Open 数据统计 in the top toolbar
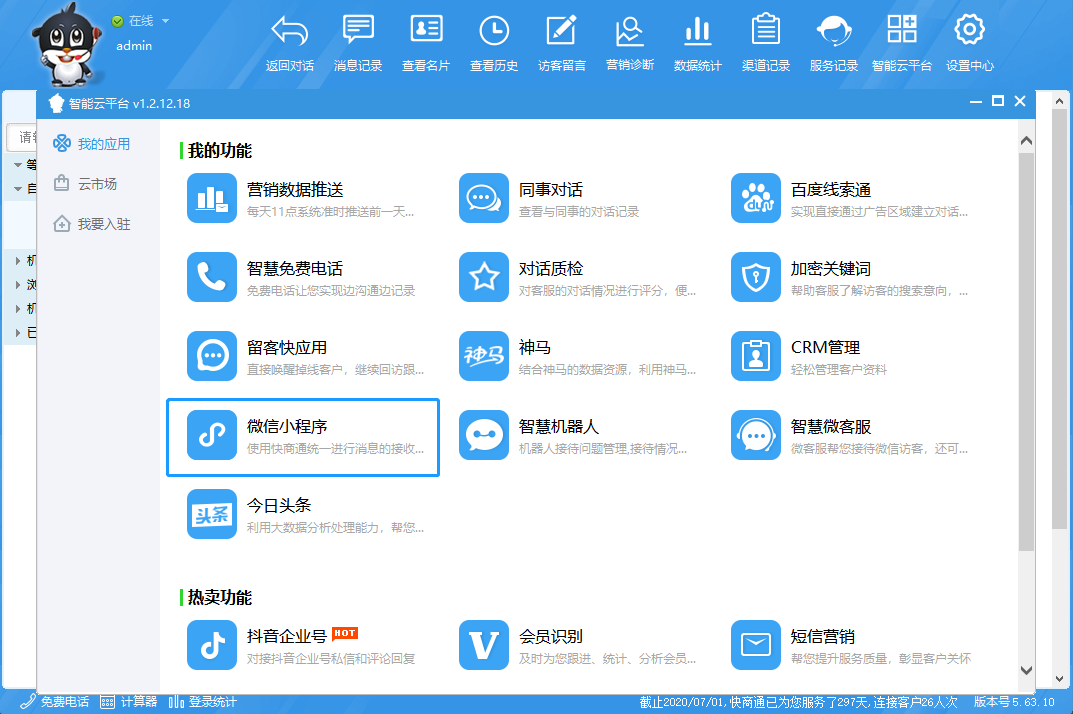The image size is (1073, 714). click(x=698, y=44)
